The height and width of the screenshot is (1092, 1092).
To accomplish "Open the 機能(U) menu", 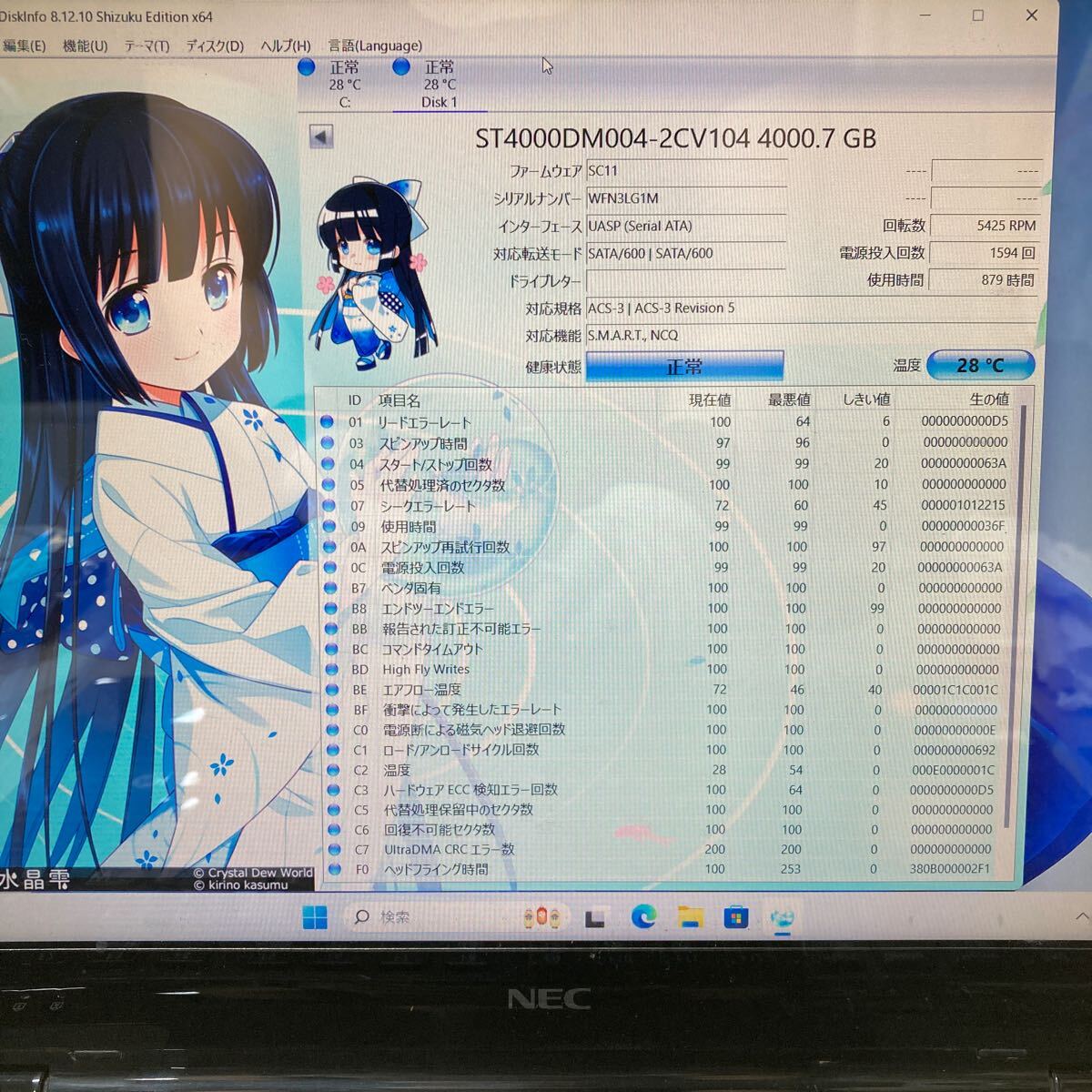I will click(x=85, y=45).
